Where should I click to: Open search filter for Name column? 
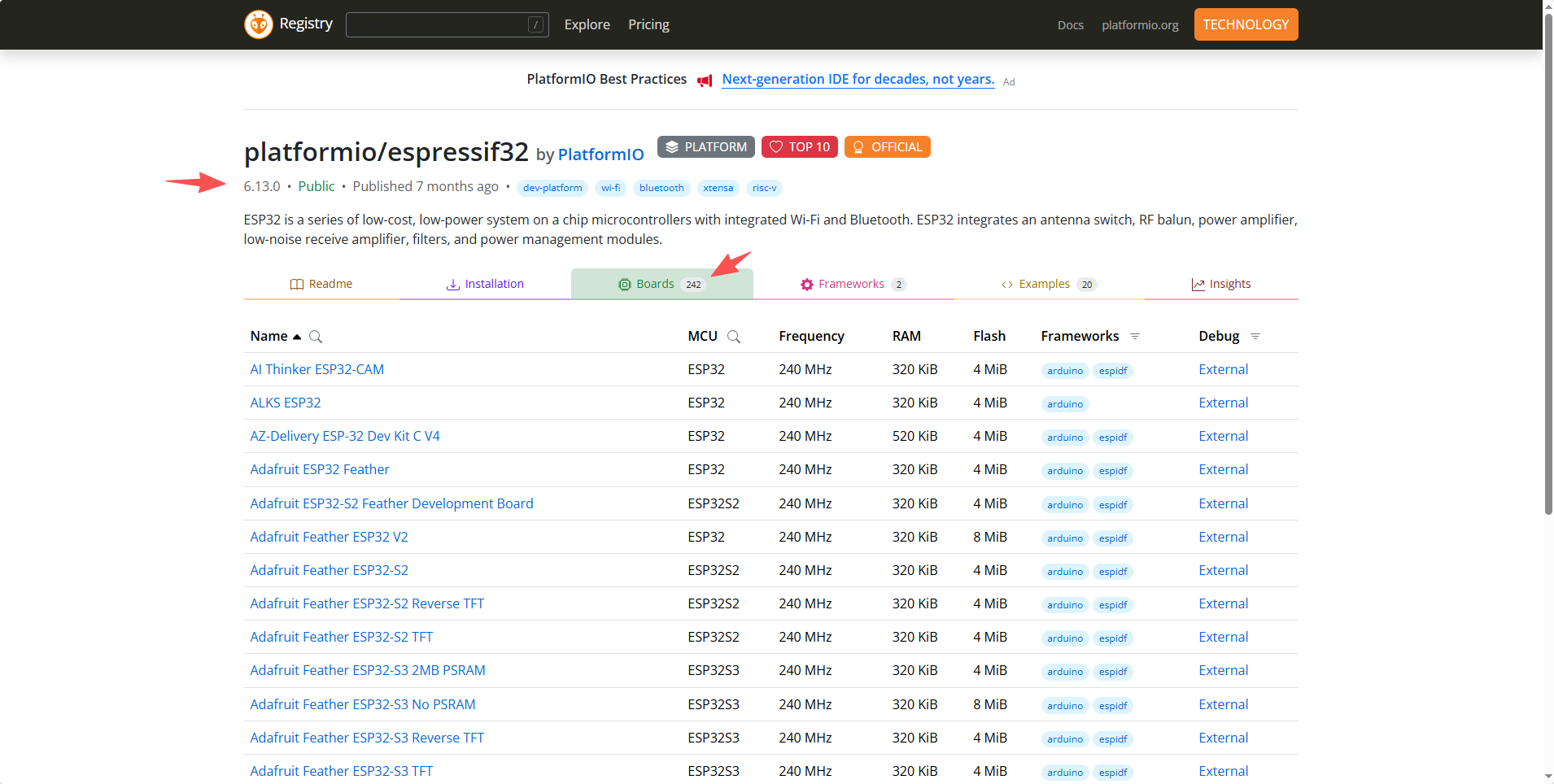[316, 337]
